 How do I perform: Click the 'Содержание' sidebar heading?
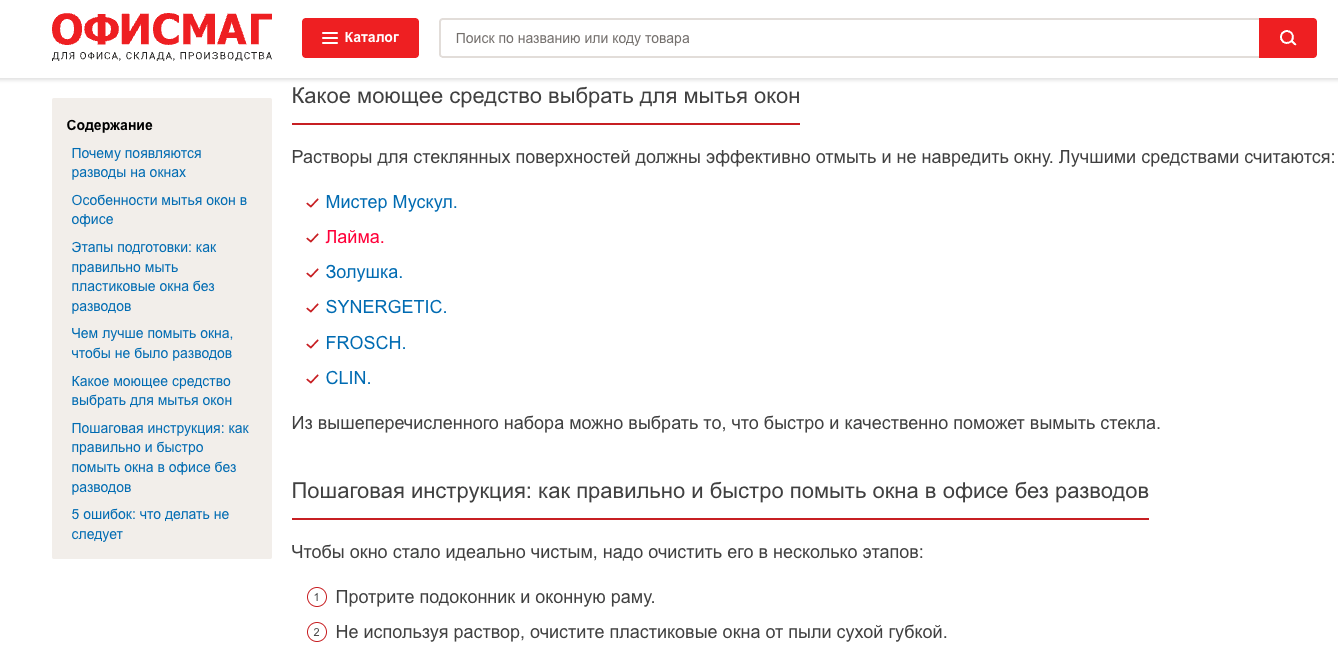click(x=109, y=125)
